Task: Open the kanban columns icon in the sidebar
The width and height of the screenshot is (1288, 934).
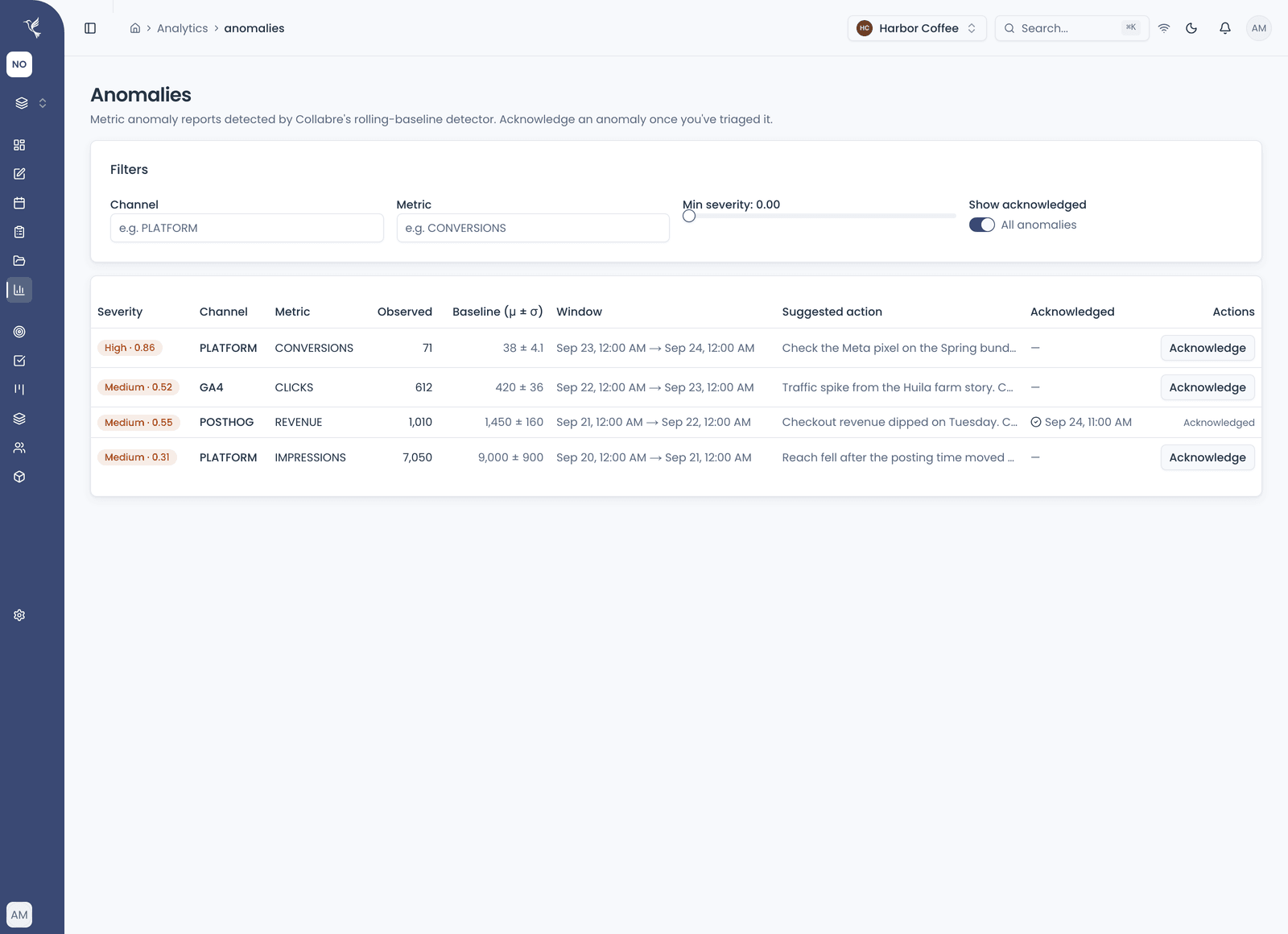Action: [x=19, y=390]
